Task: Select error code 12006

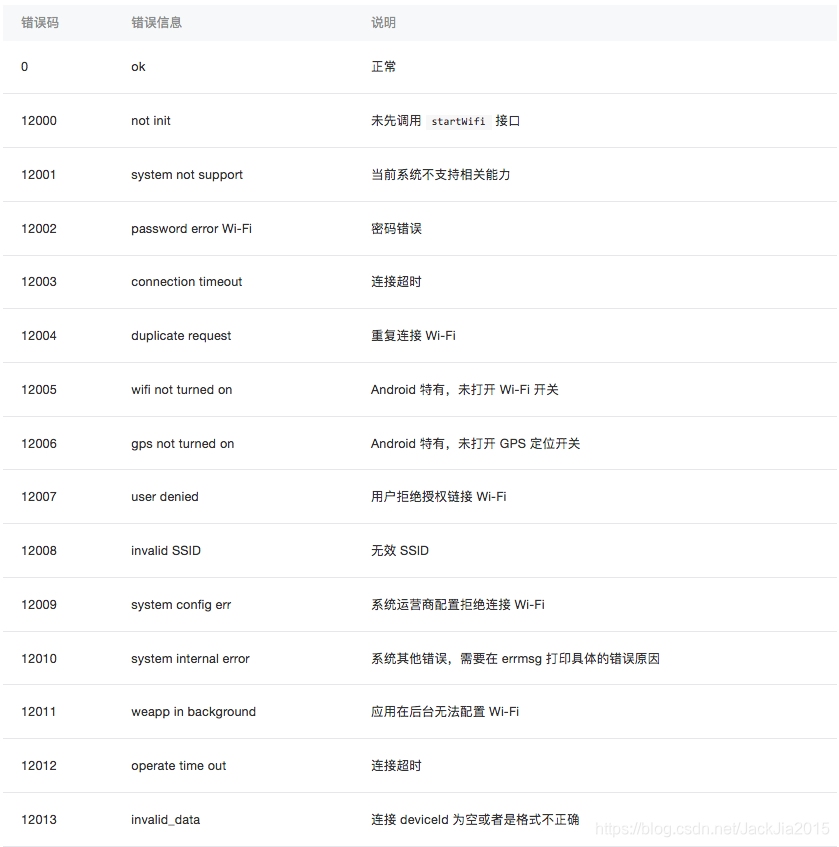Action: pyautogui.click(x=39, y=444)
